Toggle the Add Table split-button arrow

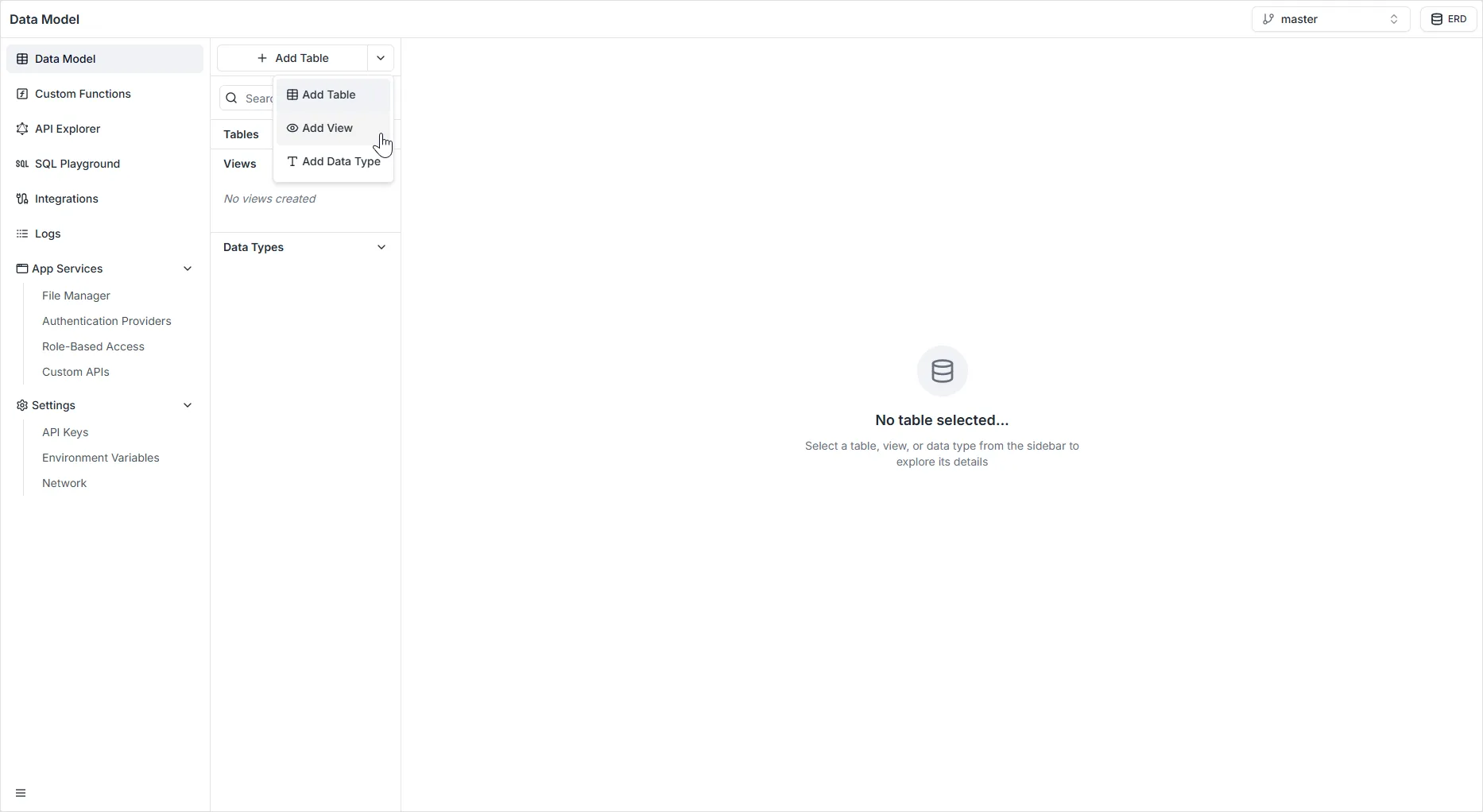(x=381, y=58)
